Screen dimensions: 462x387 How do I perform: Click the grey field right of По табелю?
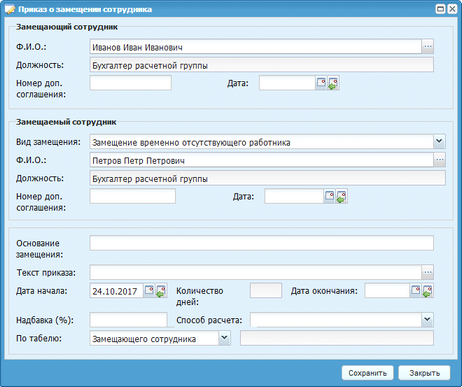pyautogui.click(x=337, y=338)
